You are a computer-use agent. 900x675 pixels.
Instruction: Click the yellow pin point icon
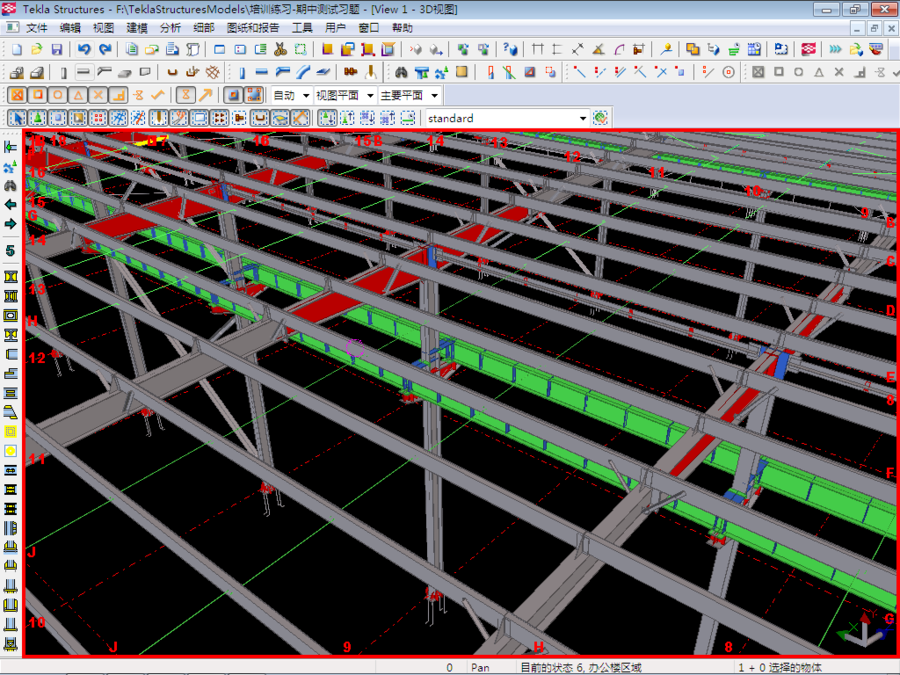tap(666, 49)
